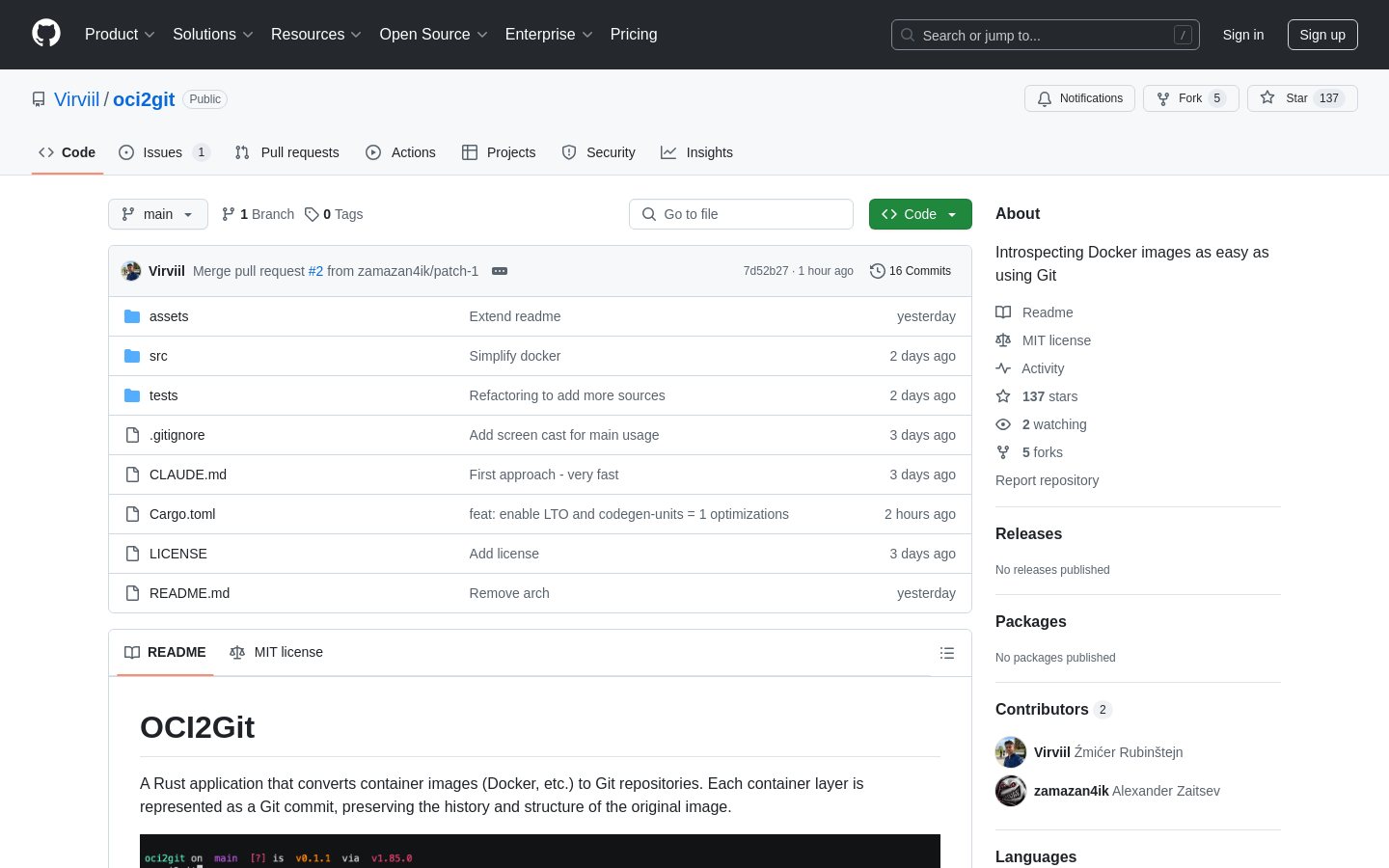Viewport: 1389px width, 868px height.
Task: Open the Pull requests tab
Action: coord(287,152)
